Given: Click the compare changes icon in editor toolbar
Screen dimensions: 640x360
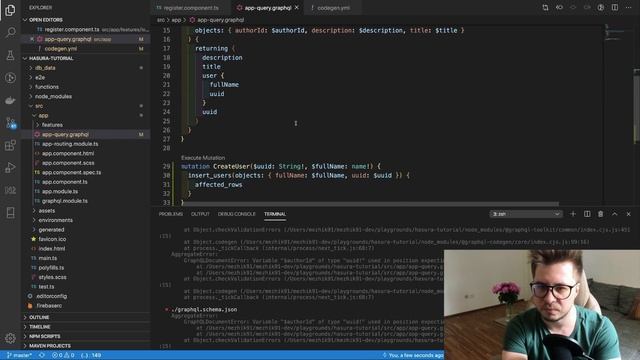Looking at the screenshot, I should click(x=545, y=7).
